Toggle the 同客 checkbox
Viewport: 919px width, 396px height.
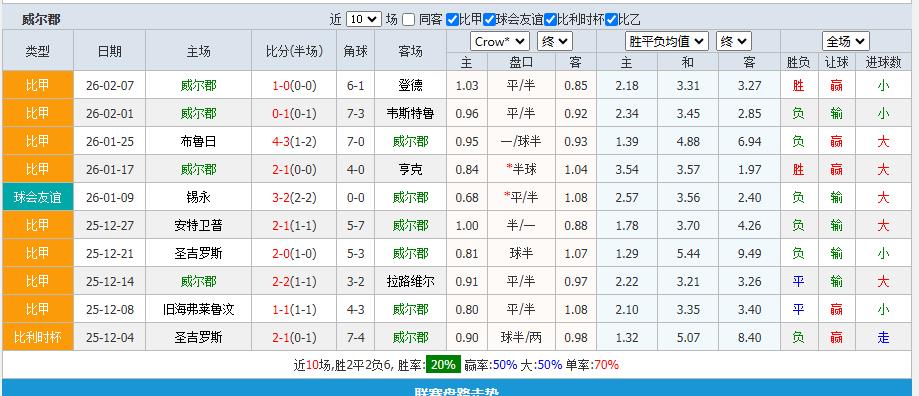point(409,19)
